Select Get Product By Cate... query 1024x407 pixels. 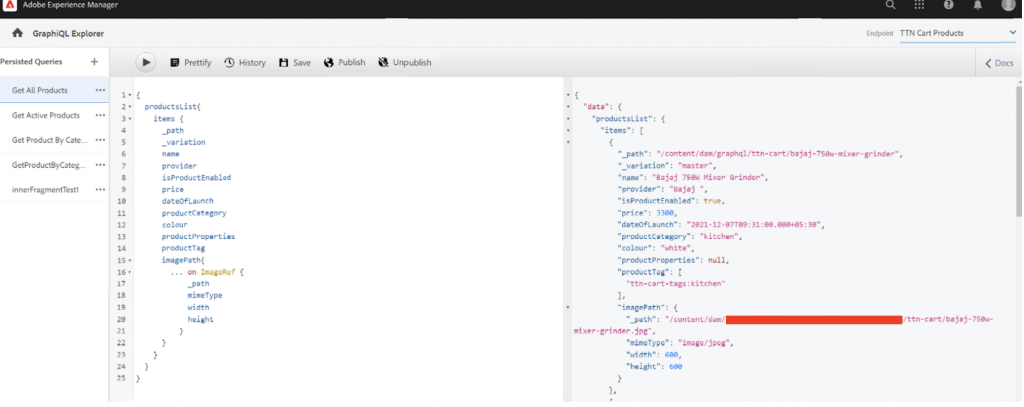point(50,140)
